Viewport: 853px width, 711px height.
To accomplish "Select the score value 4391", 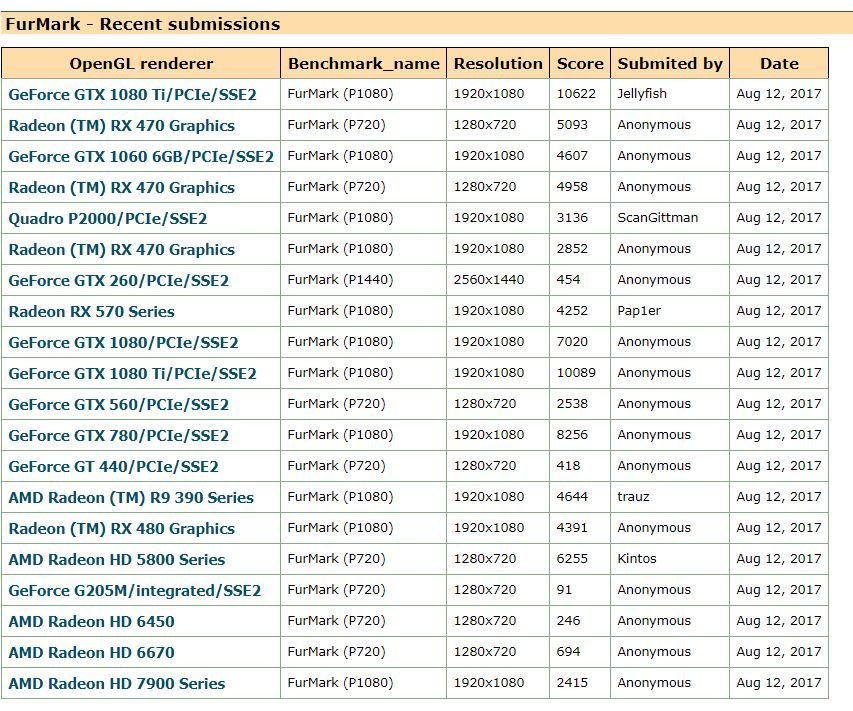I will (572, 528).
